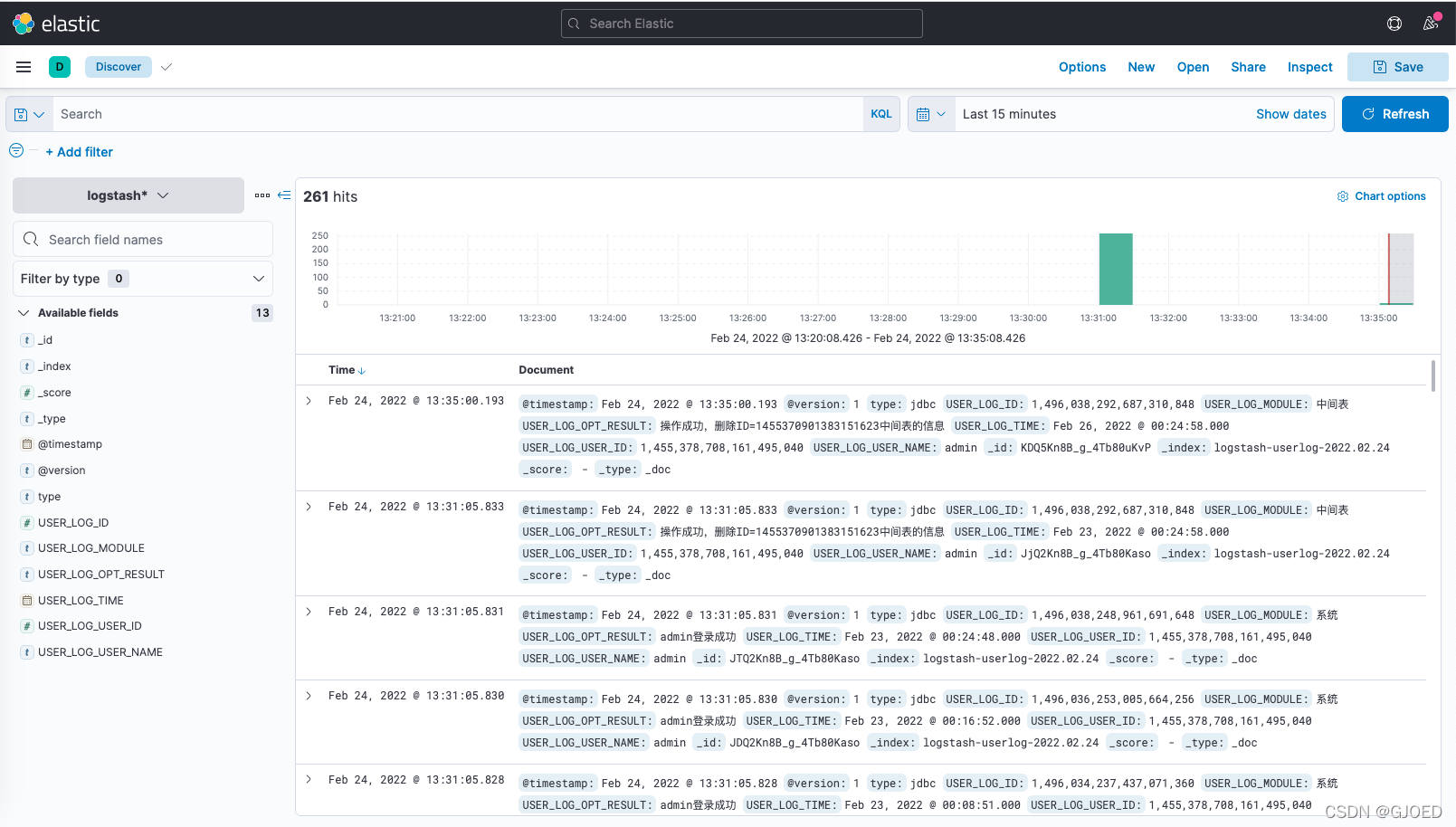Click the date icon beside USER_LOG_TIME field
1456x827 pixels.
27,601
